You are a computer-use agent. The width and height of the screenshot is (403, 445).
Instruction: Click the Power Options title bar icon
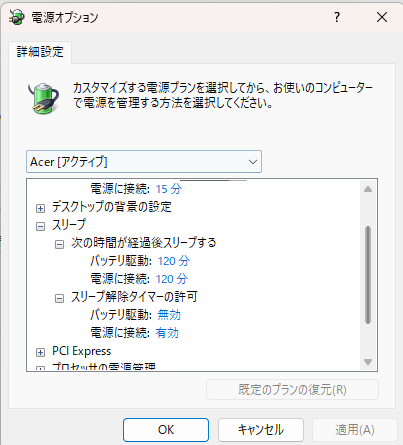click(16, 17)
